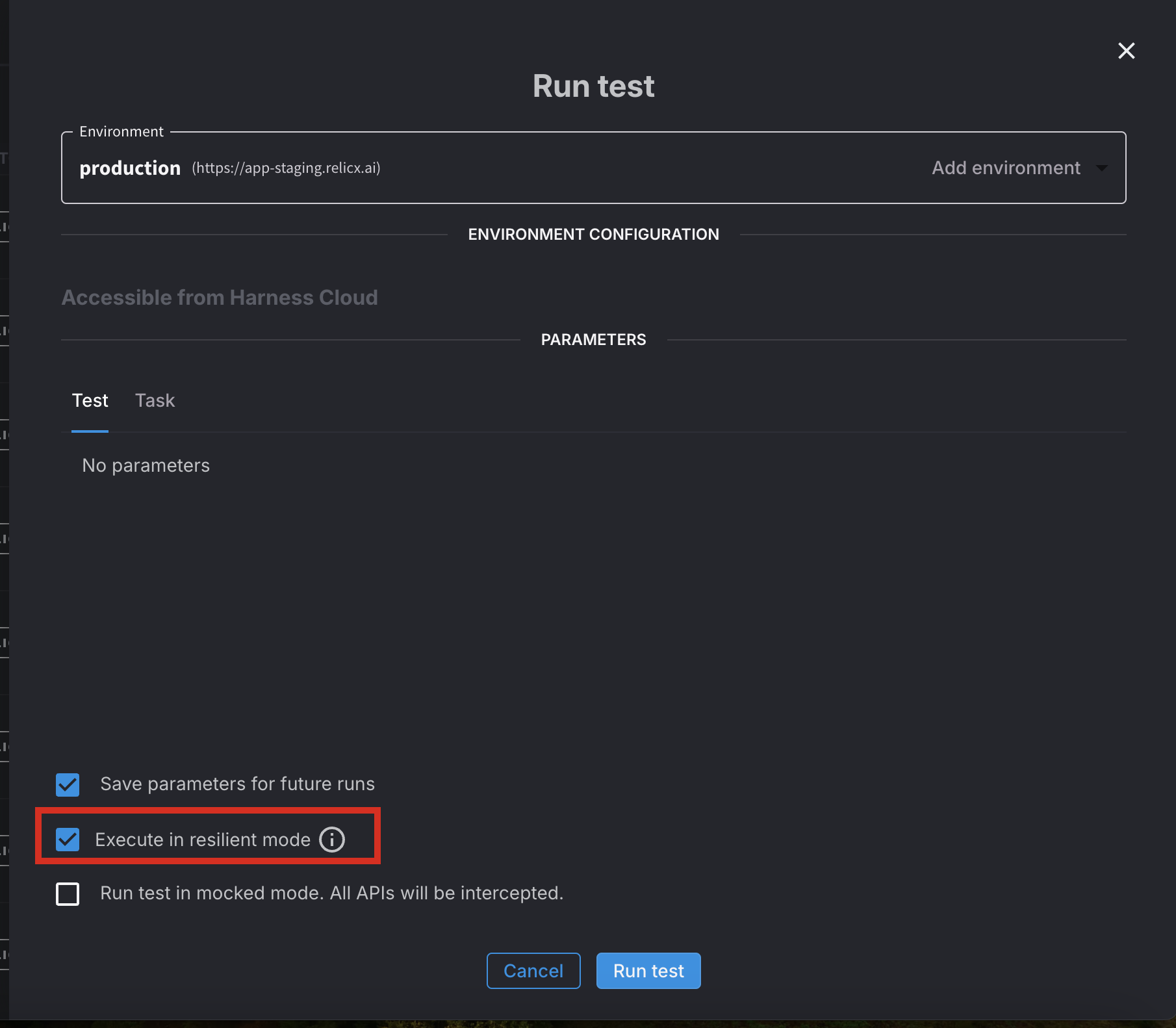The image size is (1176, 1028).
Task: Click the PARAMETERS section heading
Action: pos(593,340)
